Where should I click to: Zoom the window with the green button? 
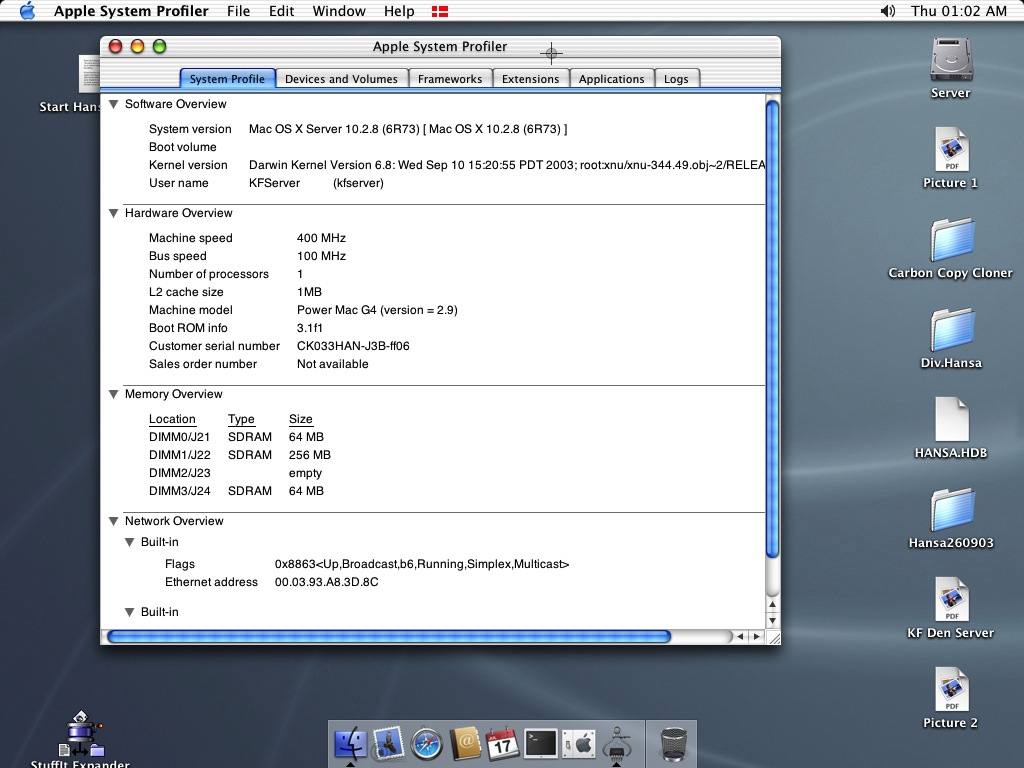[159, 46]
